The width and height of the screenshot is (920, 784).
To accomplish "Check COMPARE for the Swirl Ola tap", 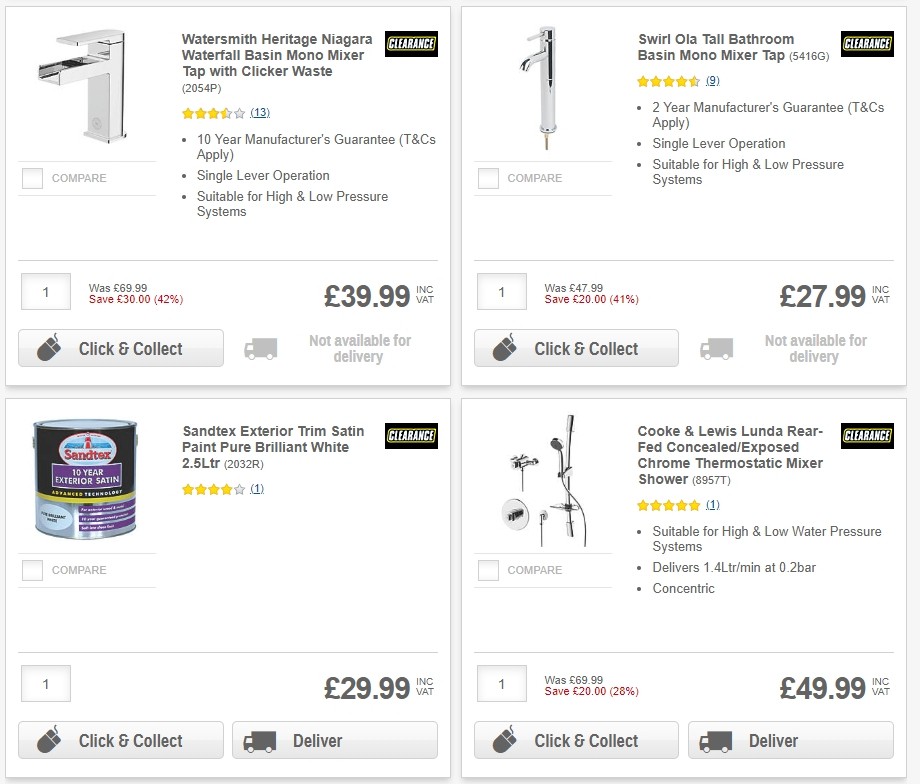I will coord(488,178).
